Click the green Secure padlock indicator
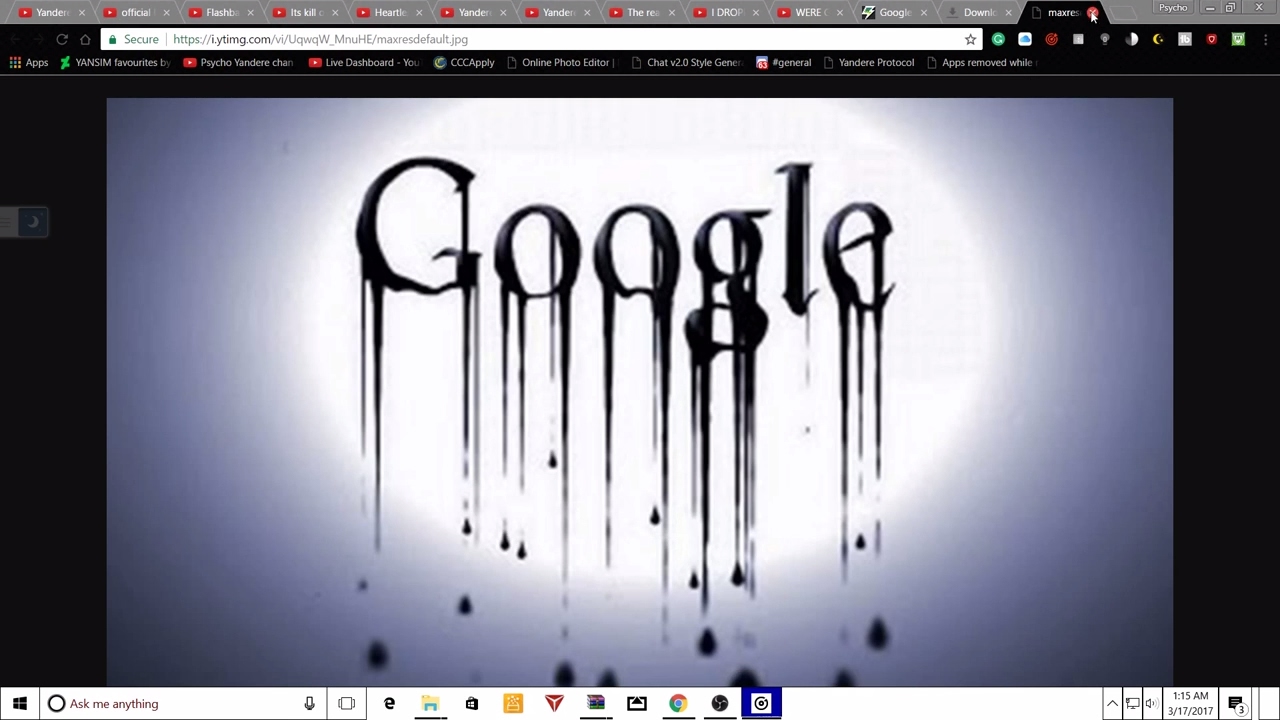The image size is (1280, 720). click(133, 39)
